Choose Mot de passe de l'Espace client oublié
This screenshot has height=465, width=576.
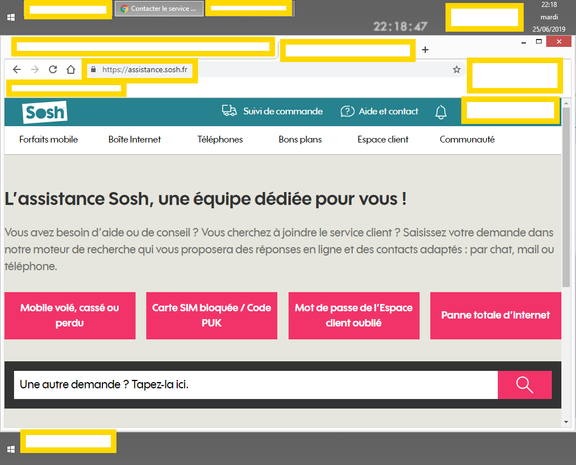pos(354,316)
